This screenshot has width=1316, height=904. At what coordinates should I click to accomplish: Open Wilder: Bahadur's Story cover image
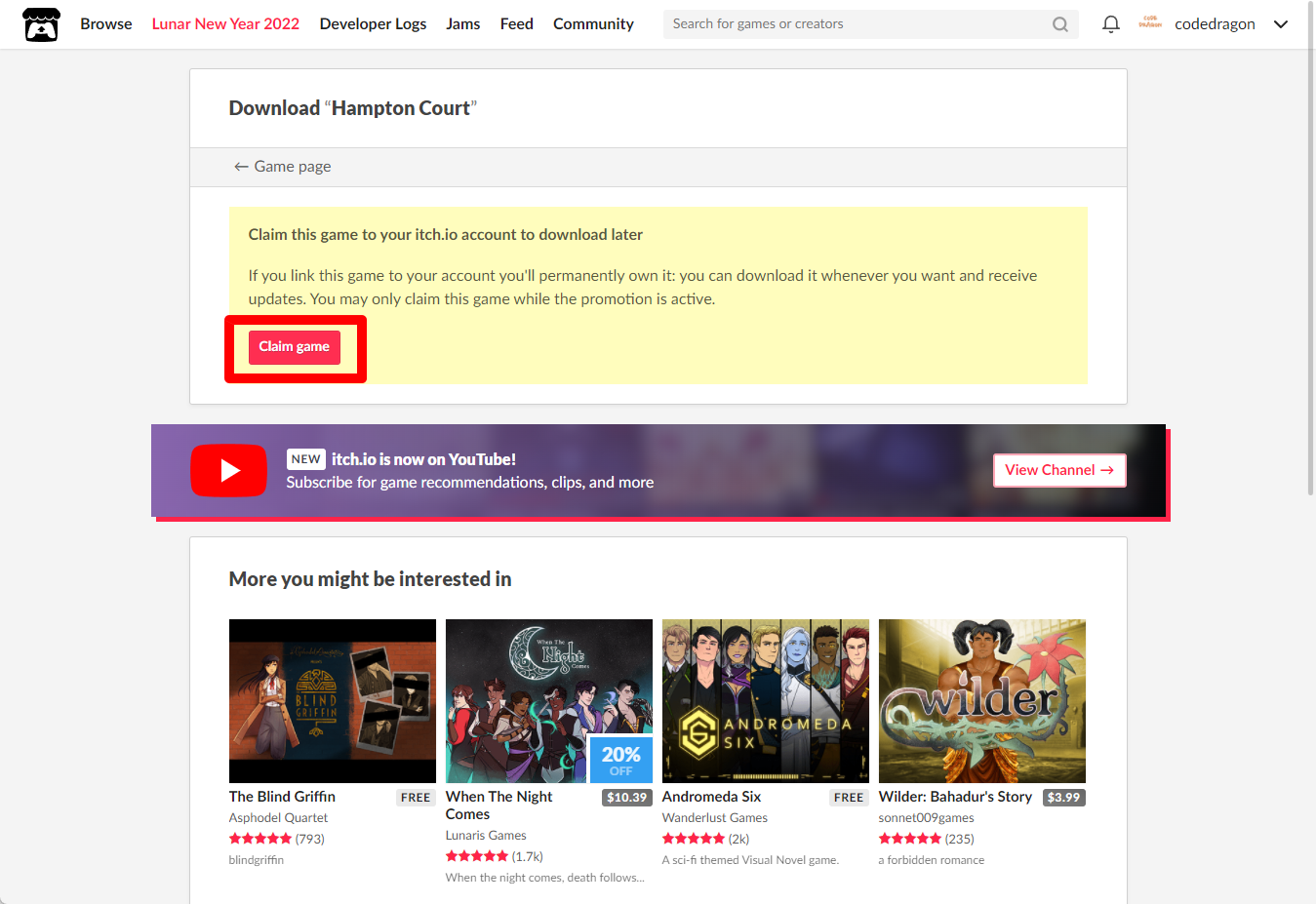pos(982,701)
